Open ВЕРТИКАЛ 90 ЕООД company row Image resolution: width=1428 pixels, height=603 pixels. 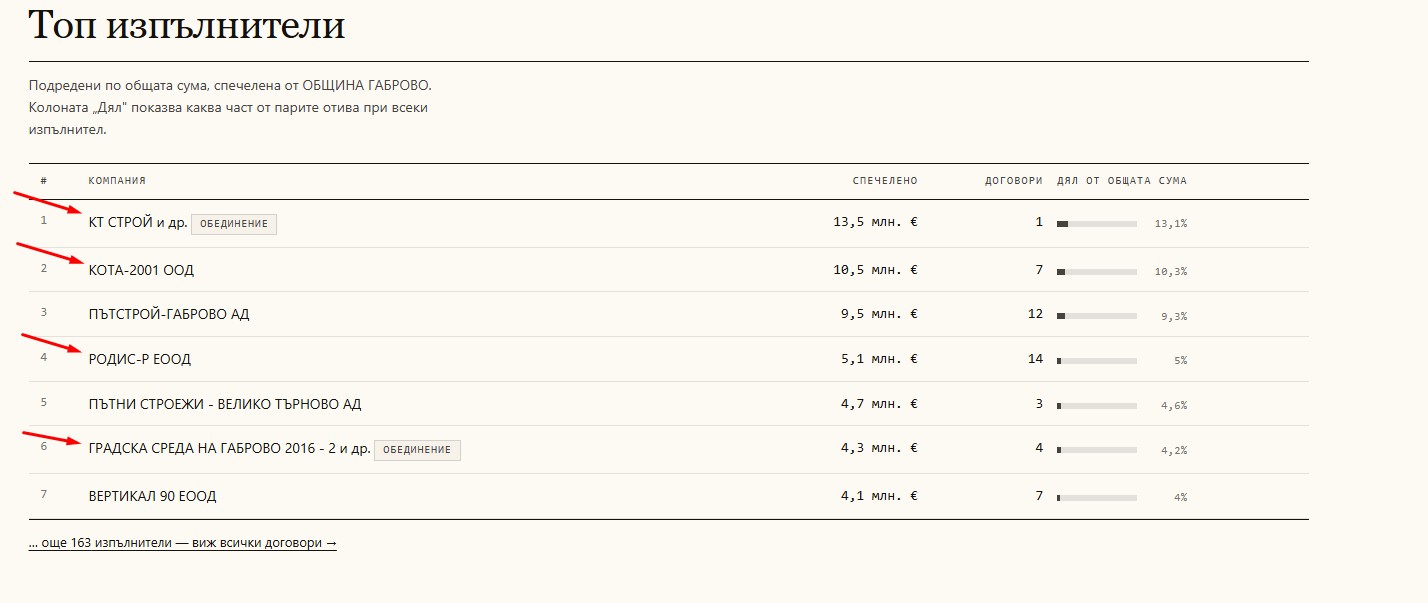coord(153,496)
